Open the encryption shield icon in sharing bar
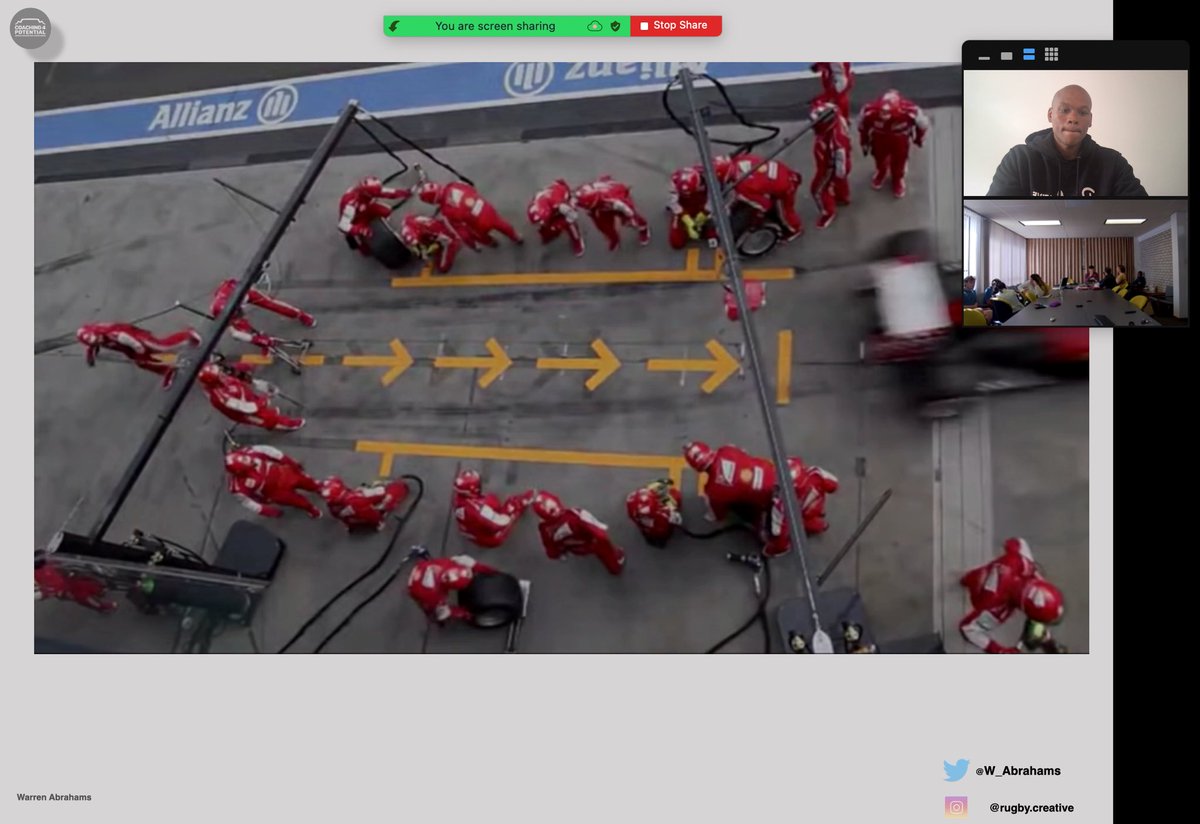This screenshot has width=1200, height=824. coord(615,26)
